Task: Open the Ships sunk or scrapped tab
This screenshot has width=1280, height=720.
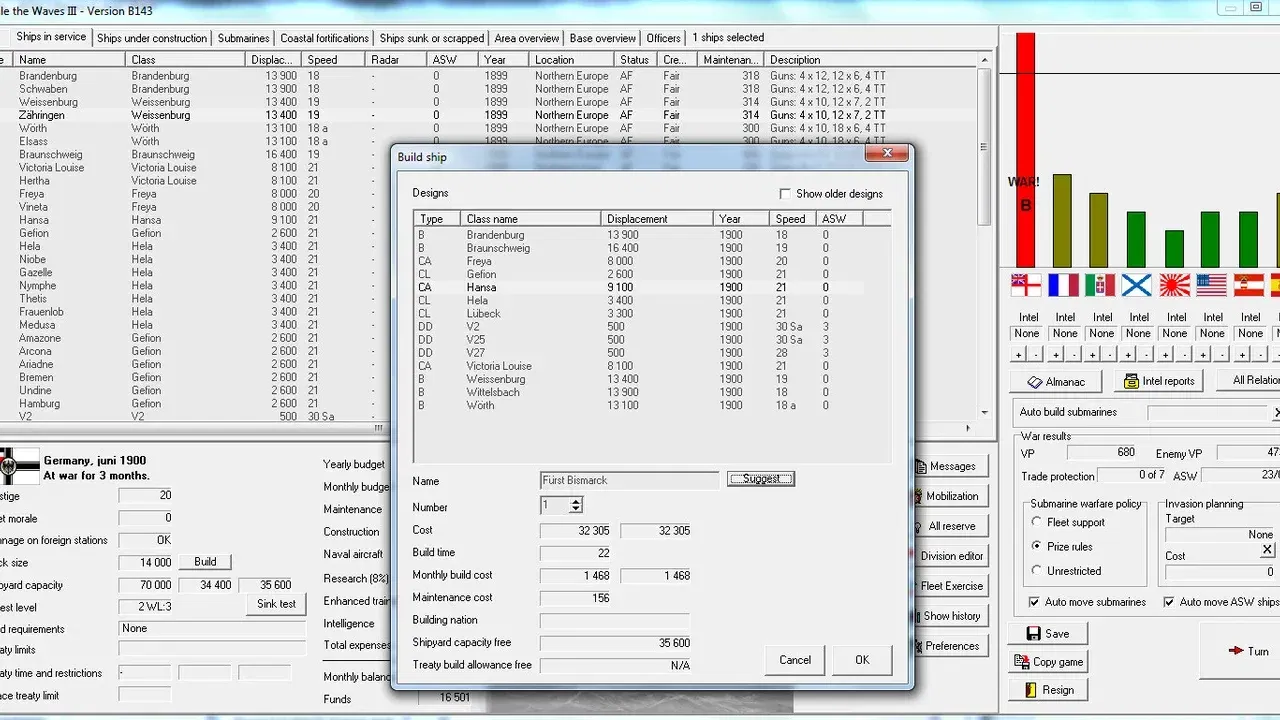Action: (x=432, y=37)
